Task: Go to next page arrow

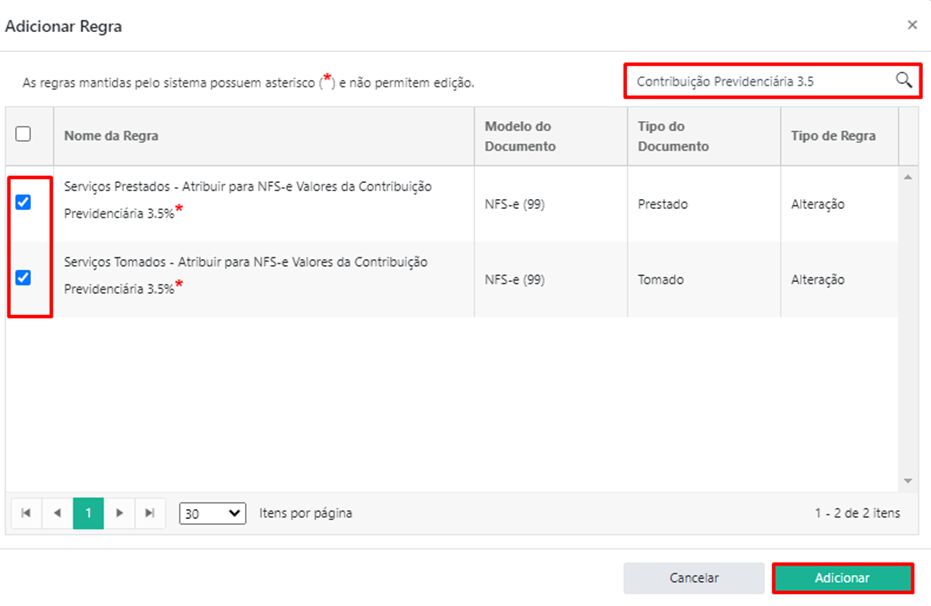Action: point(119,513)
